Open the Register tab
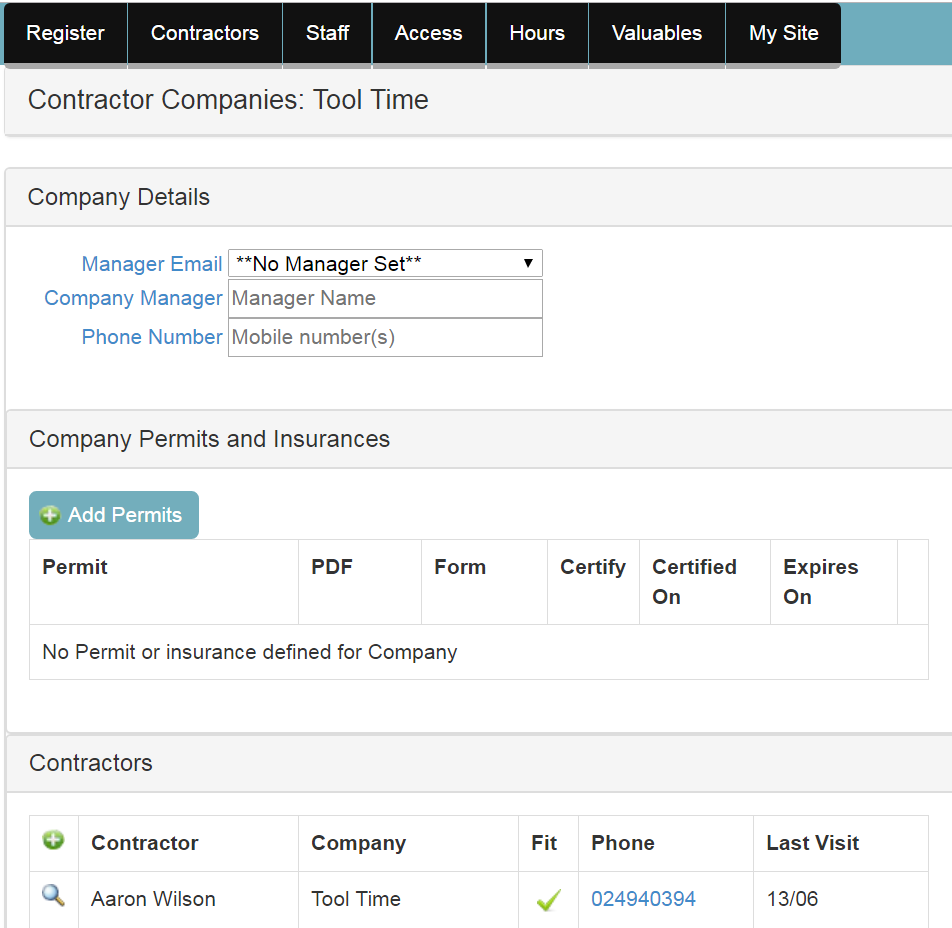This screenshot has width=952, height=928. click(x=65, y=33)
